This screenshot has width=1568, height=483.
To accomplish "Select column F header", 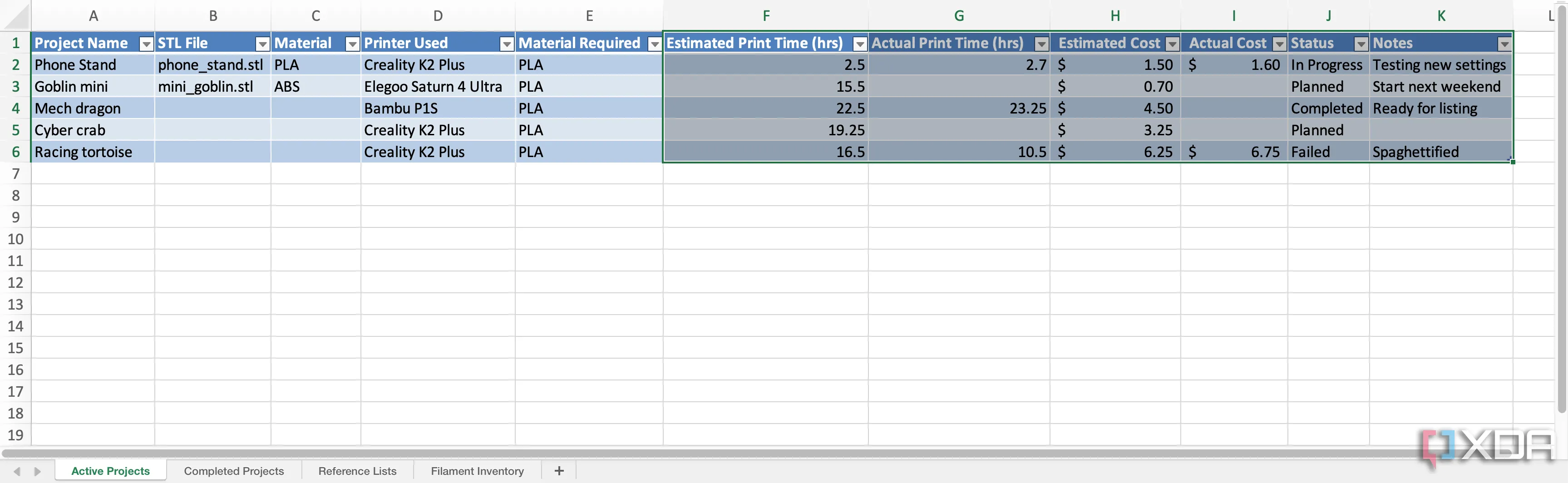I will click(766, 16).
